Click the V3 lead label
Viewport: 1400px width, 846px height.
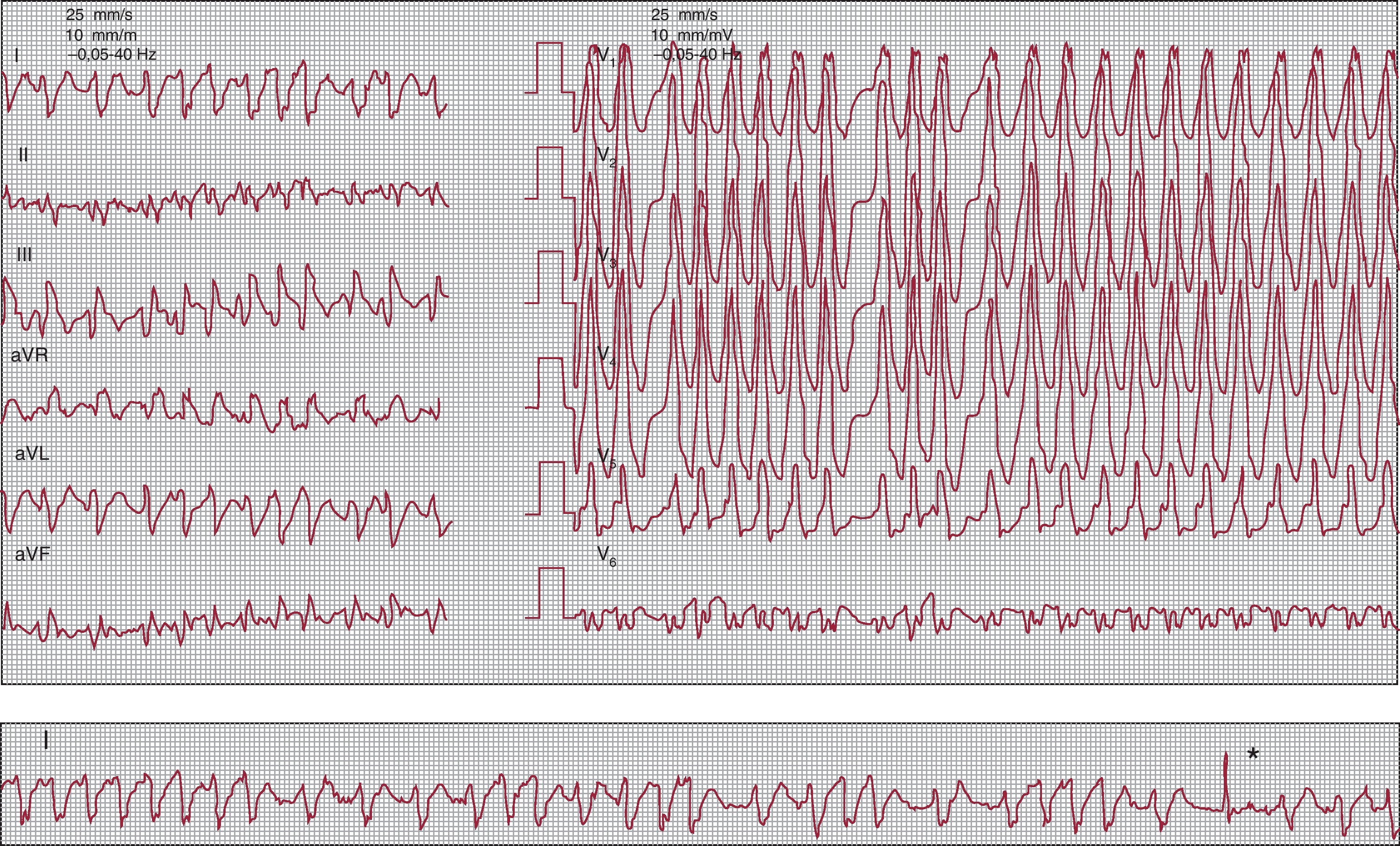pos(606,256)
